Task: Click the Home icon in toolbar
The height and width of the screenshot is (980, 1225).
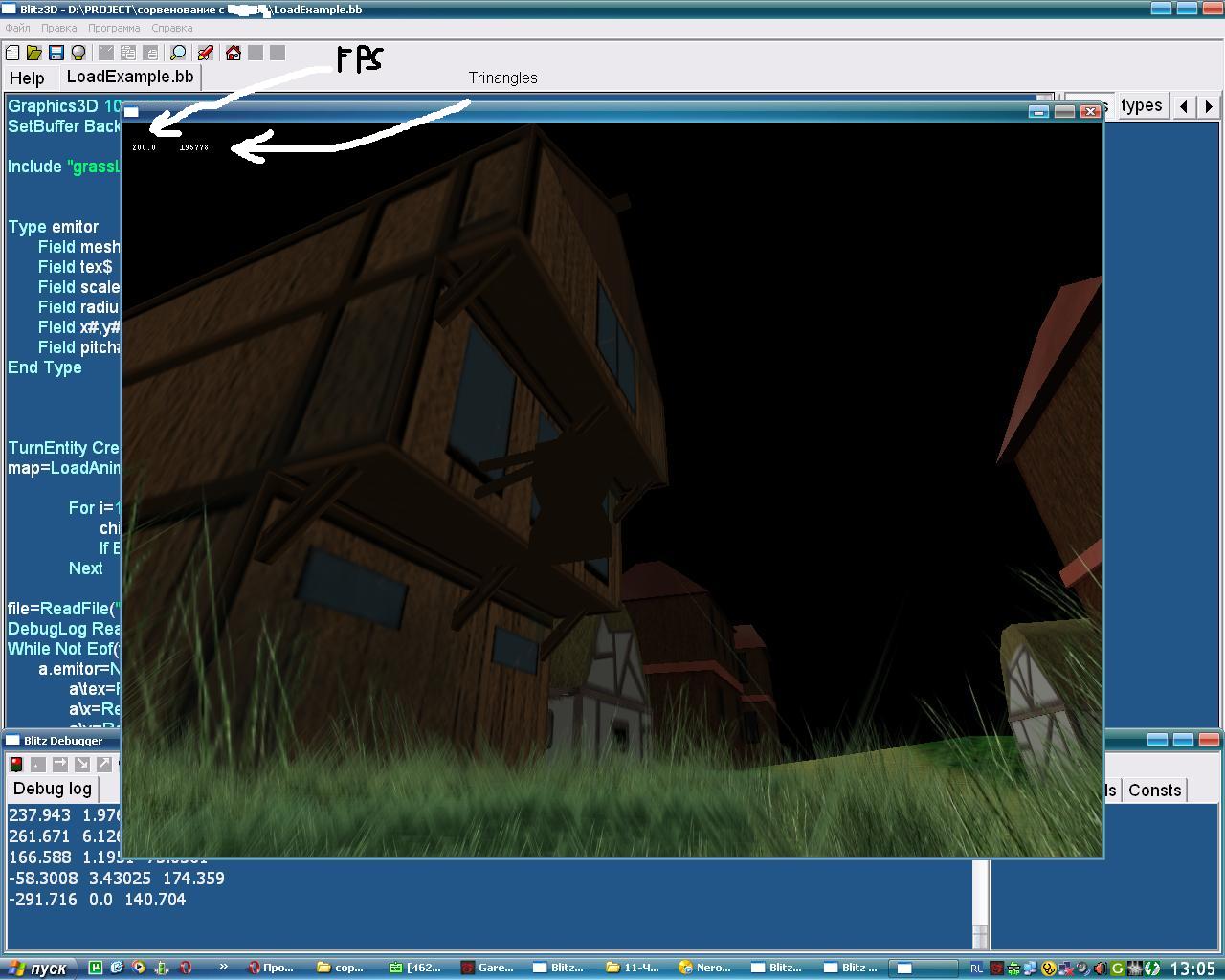Action: (233, 53)
